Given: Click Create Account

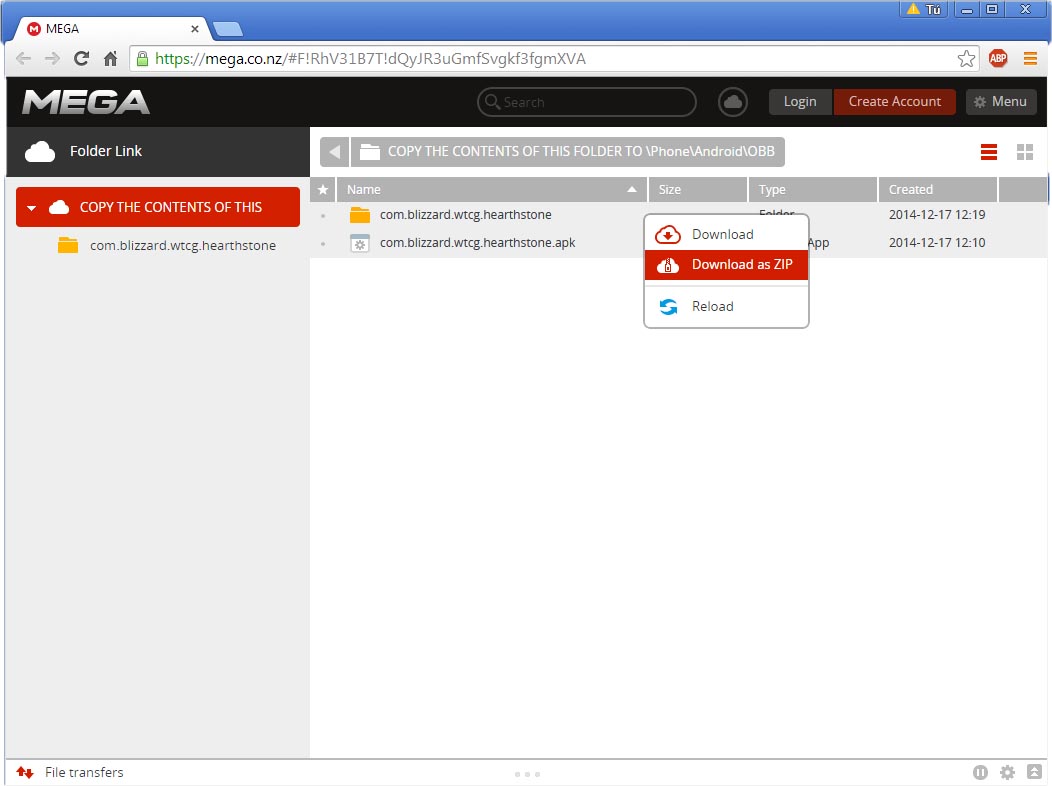Looking at the screenshot, I should [x=894, y=102].
